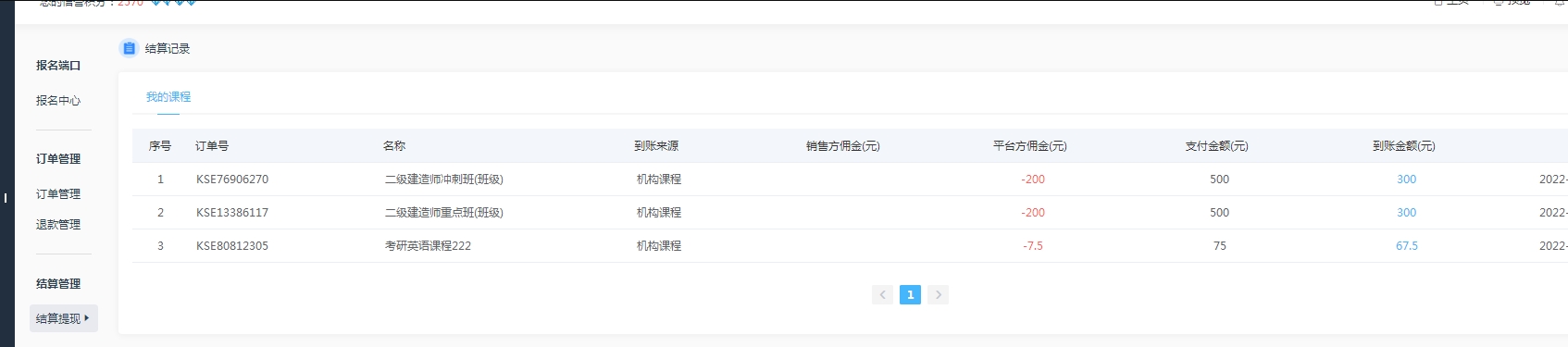Click 到账金额 67.5 in third row
This screenshot has width=1568, height=347.
coord(1407,246)
